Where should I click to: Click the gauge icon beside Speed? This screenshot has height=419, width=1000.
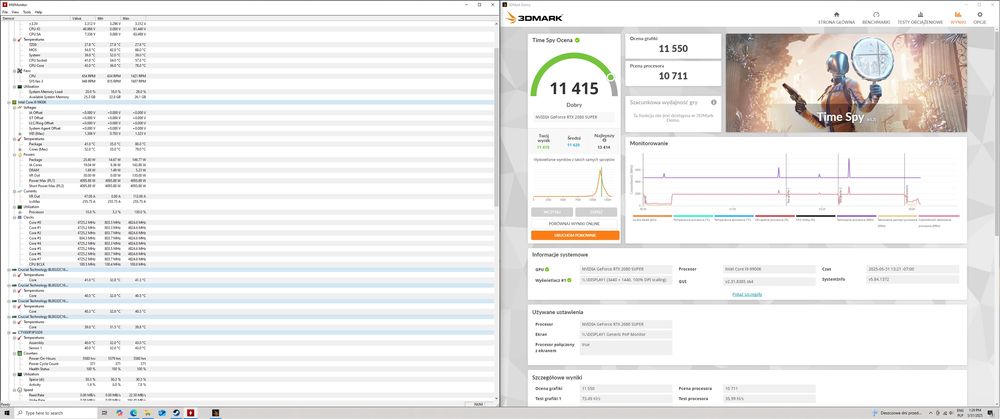pos(19,390)
